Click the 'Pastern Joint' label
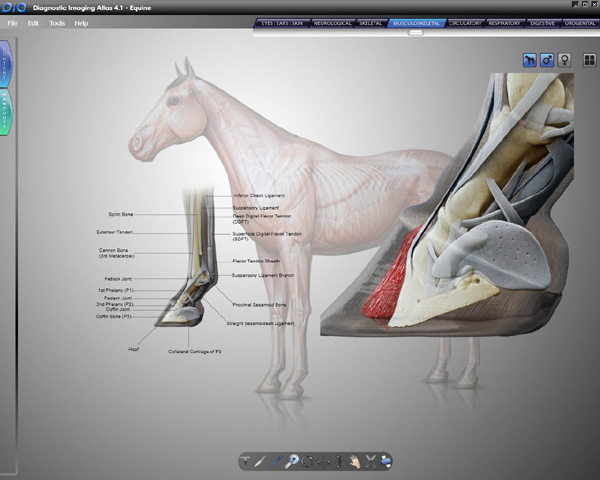This screenshot has width=600, height=480. pyautogui.click(x=118, y=298)
